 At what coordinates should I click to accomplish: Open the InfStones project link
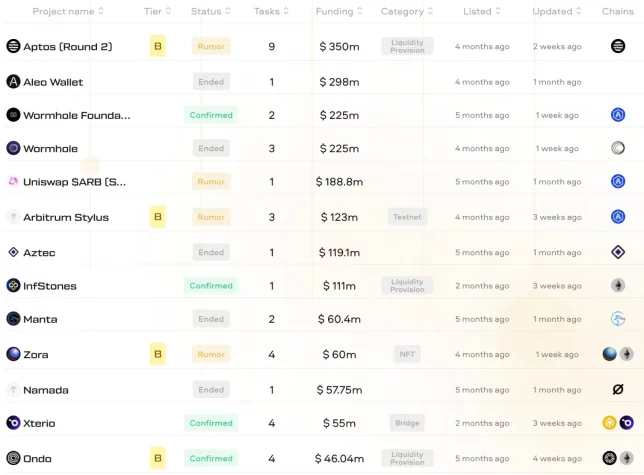tap(50, 286)
